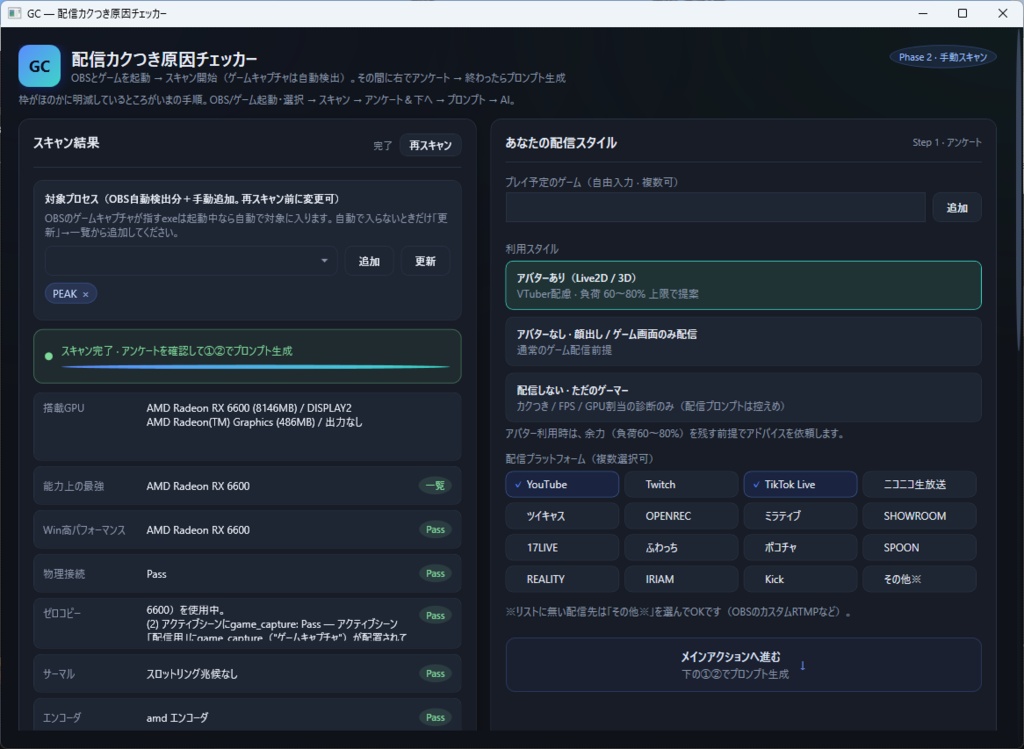Toggle ツイキャス platform
Image resolution: width=1024 pixels, height=749 pixels.
(x=562, y=516)
